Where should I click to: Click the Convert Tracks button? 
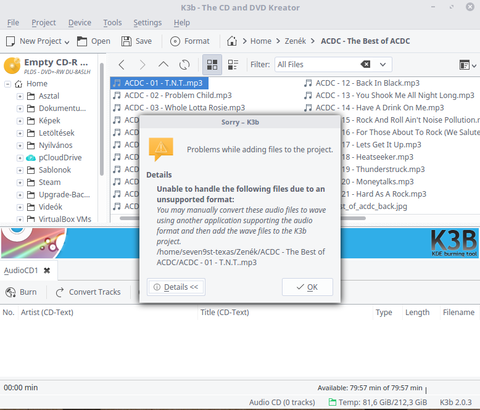(88, 292)
